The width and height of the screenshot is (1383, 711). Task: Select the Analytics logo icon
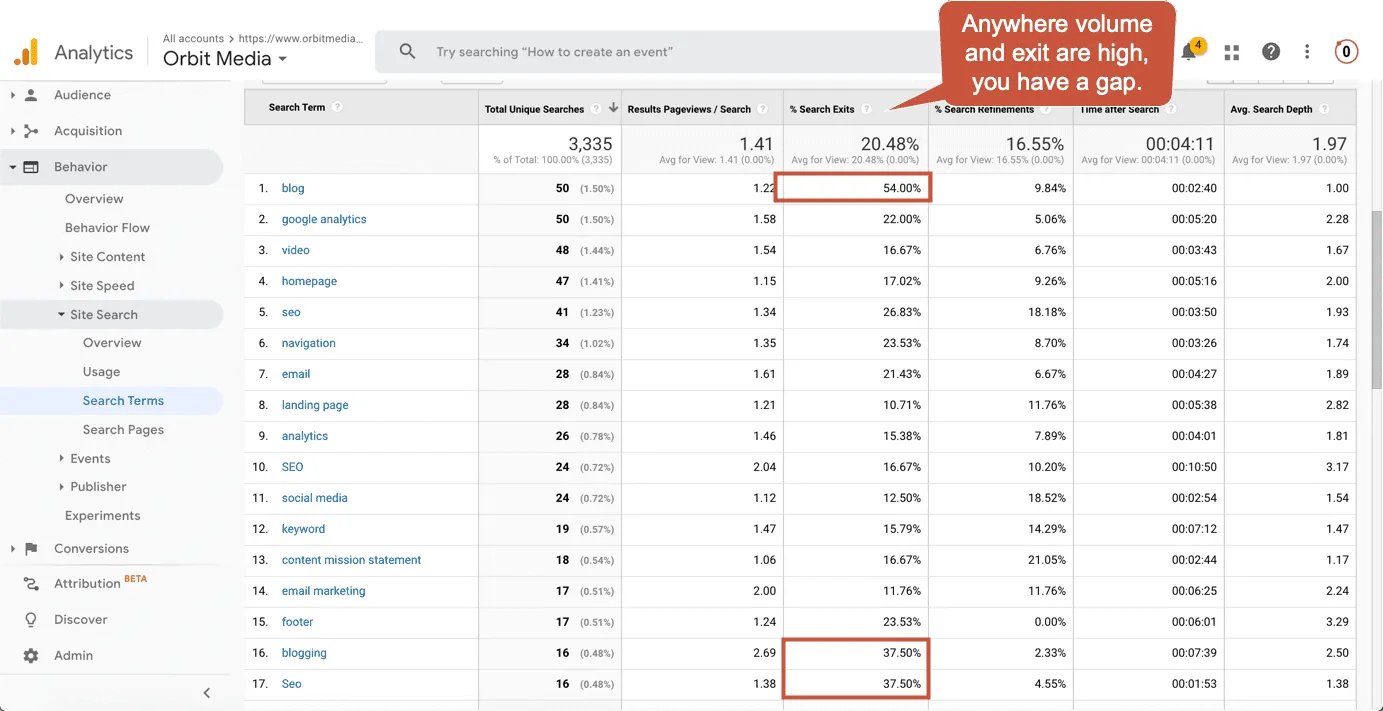click(24, 50)
